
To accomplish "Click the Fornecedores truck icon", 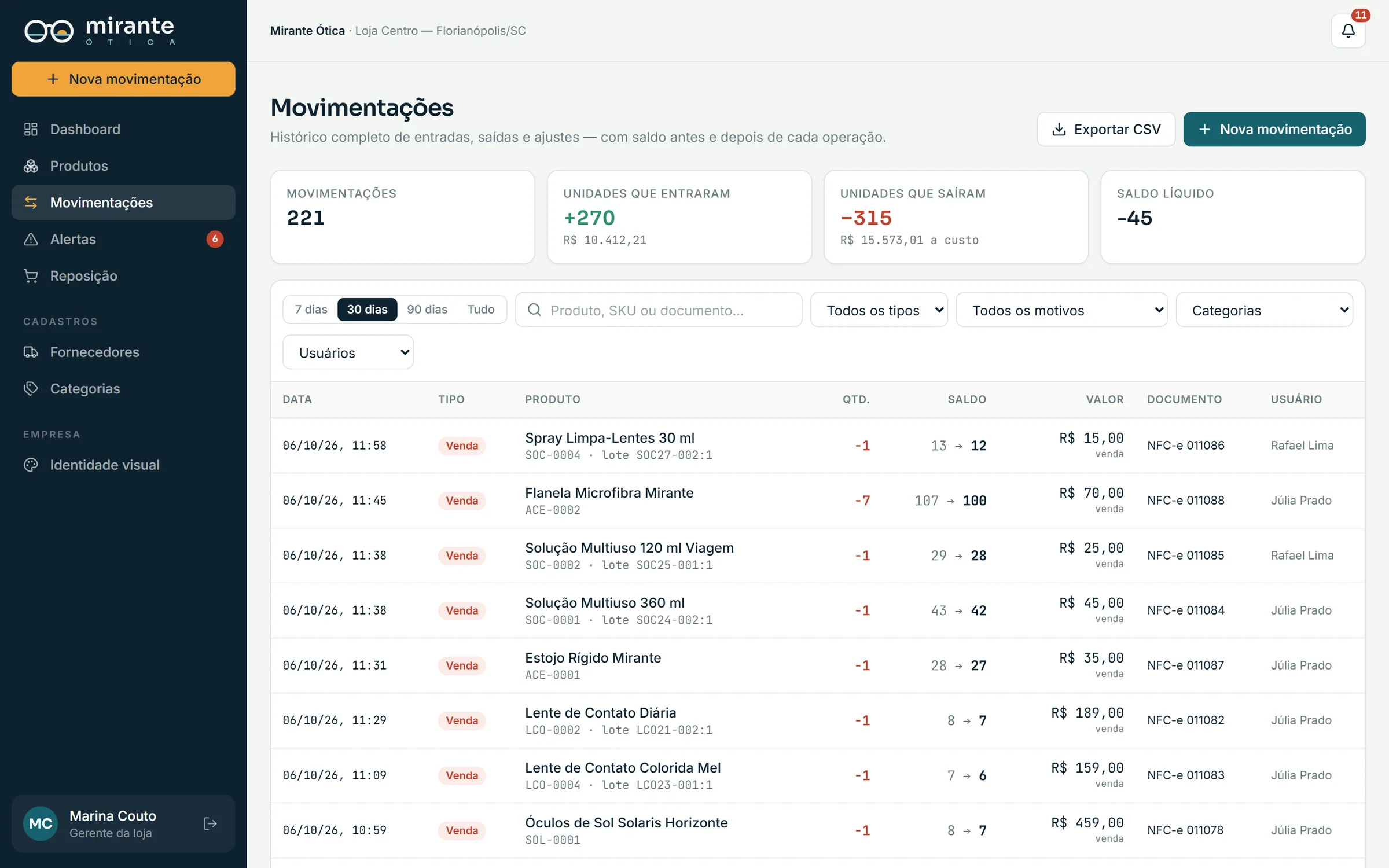I will point(31,352).
